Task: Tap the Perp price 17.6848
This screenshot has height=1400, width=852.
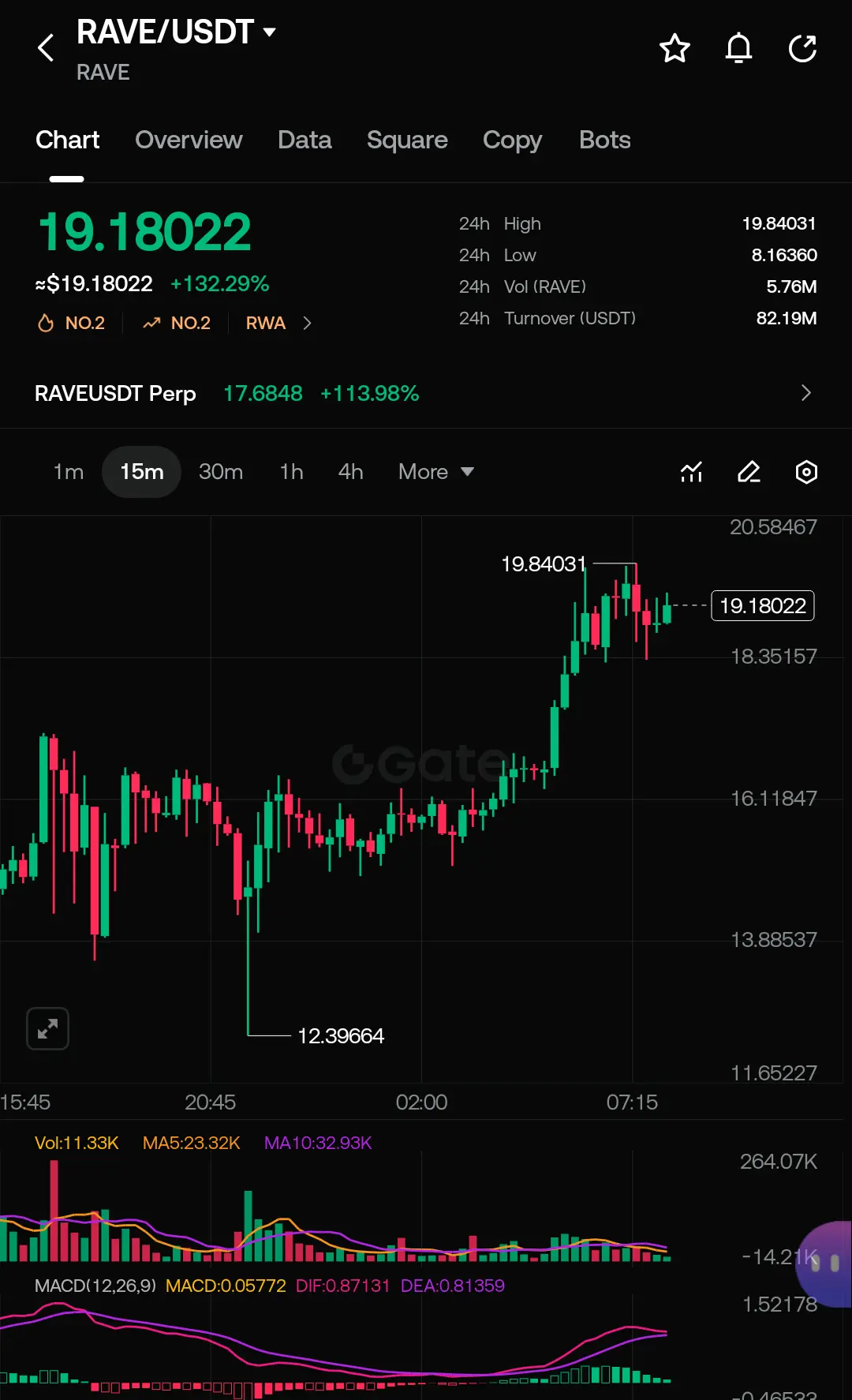Action: [263, 393]
